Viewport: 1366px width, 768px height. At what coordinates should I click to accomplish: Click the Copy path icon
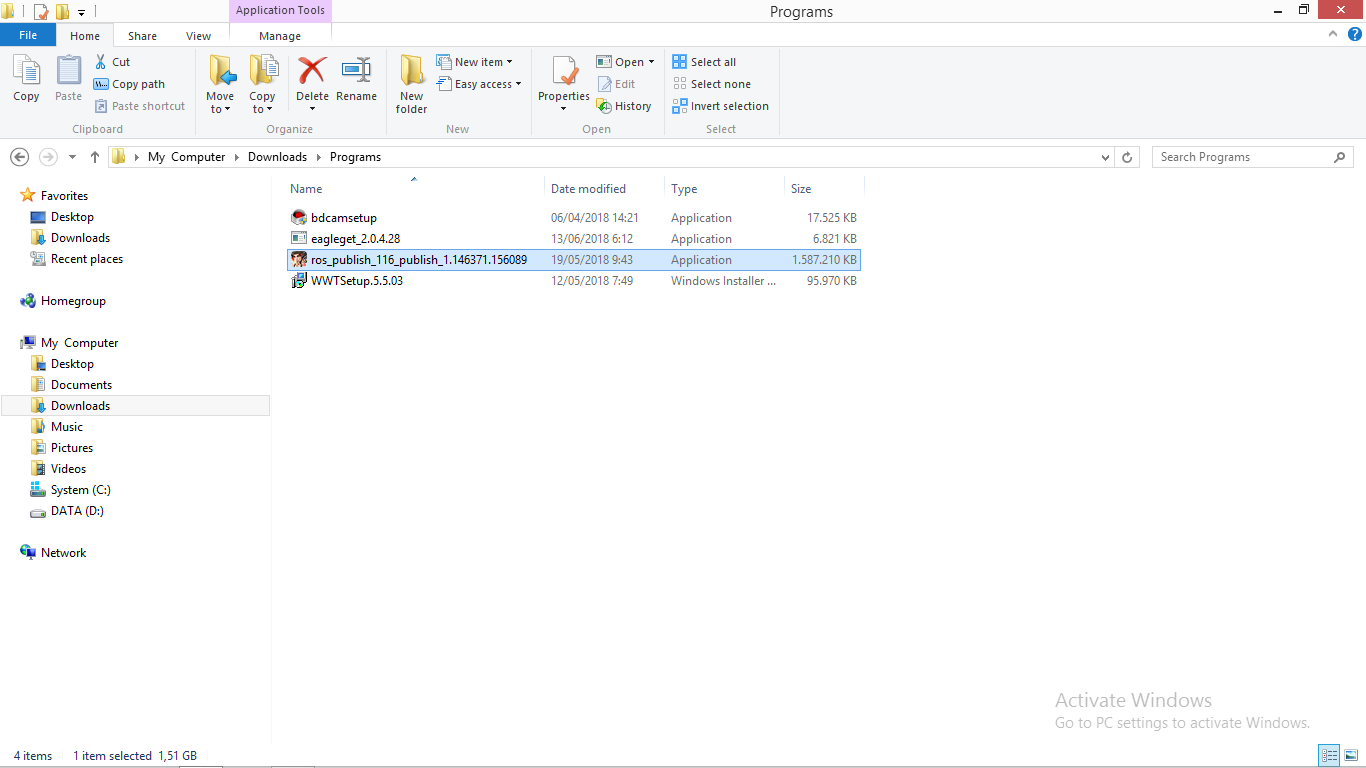129,84
